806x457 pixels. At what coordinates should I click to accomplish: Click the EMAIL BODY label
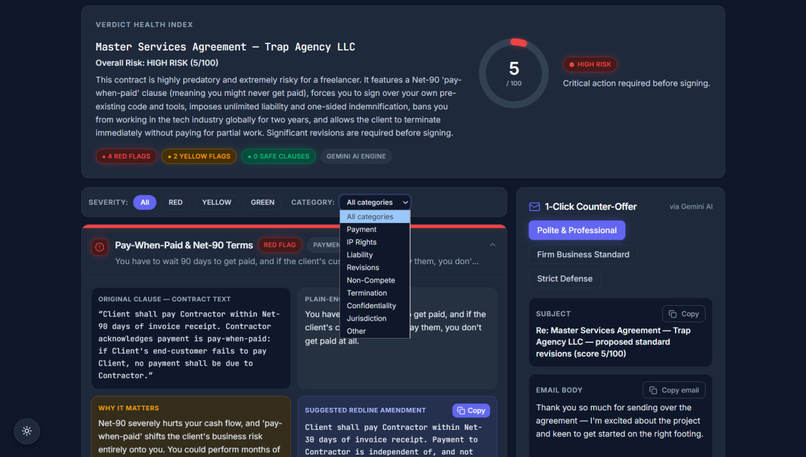tap(559, 390)
